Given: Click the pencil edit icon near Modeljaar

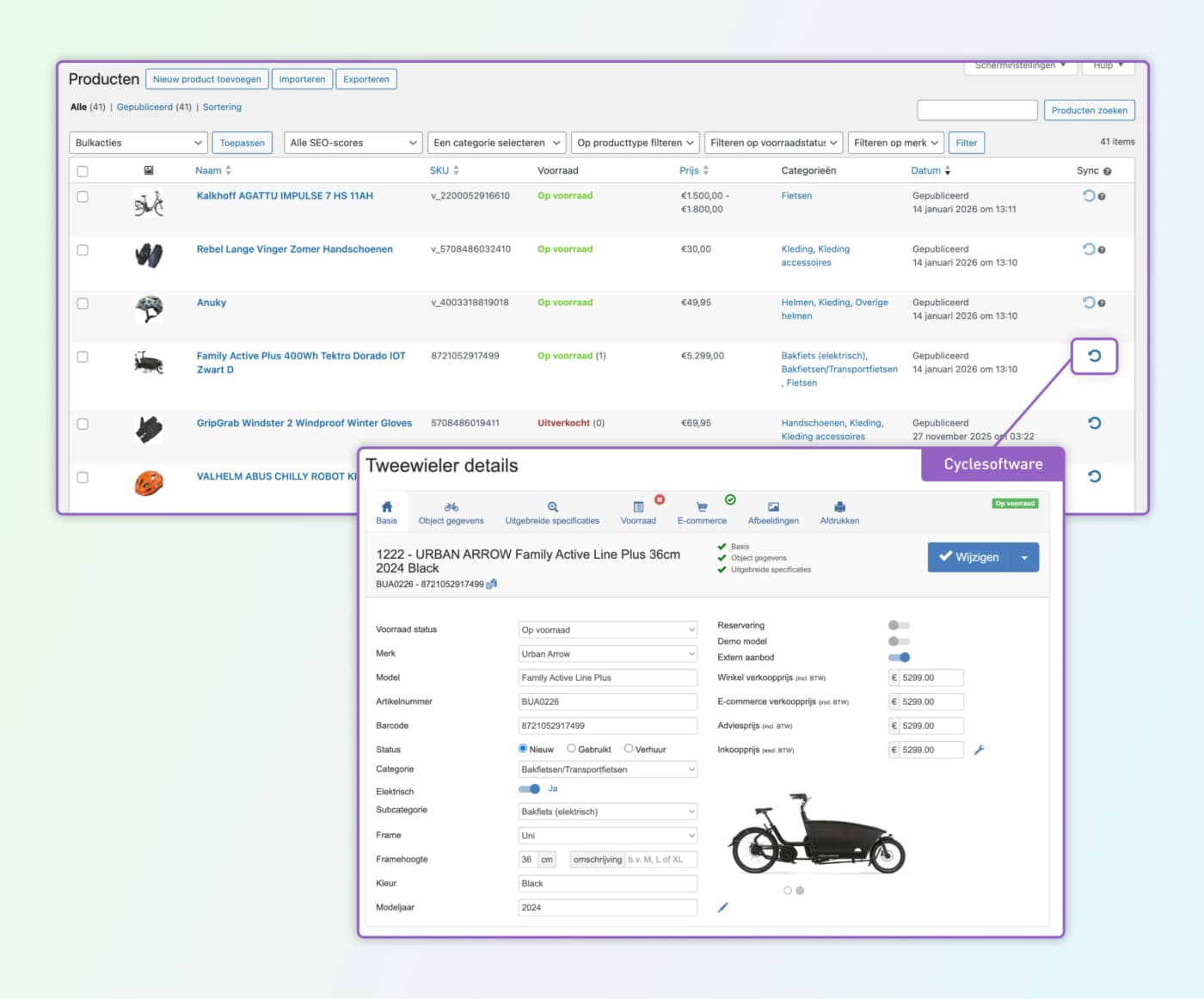Looking at the screenshot, I should [x=722, y=907].
